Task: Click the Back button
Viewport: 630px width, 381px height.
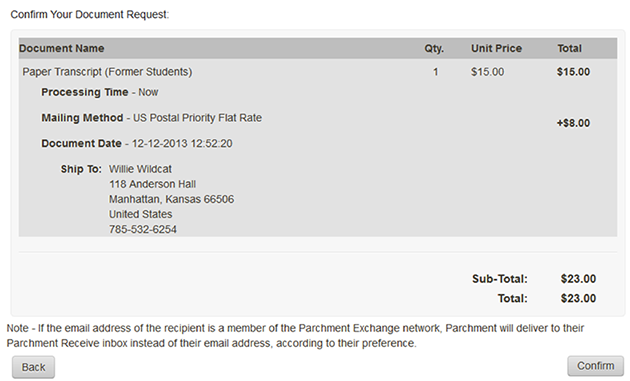Action: click(x=33, y=367)
